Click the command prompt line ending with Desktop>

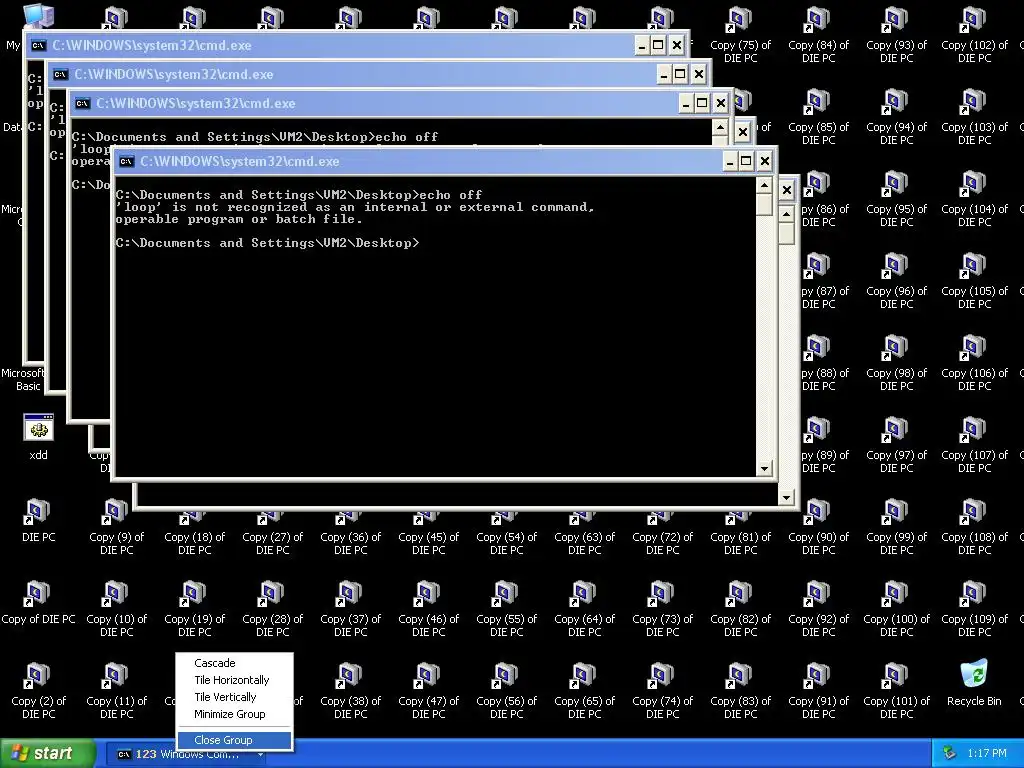[267, 243]
